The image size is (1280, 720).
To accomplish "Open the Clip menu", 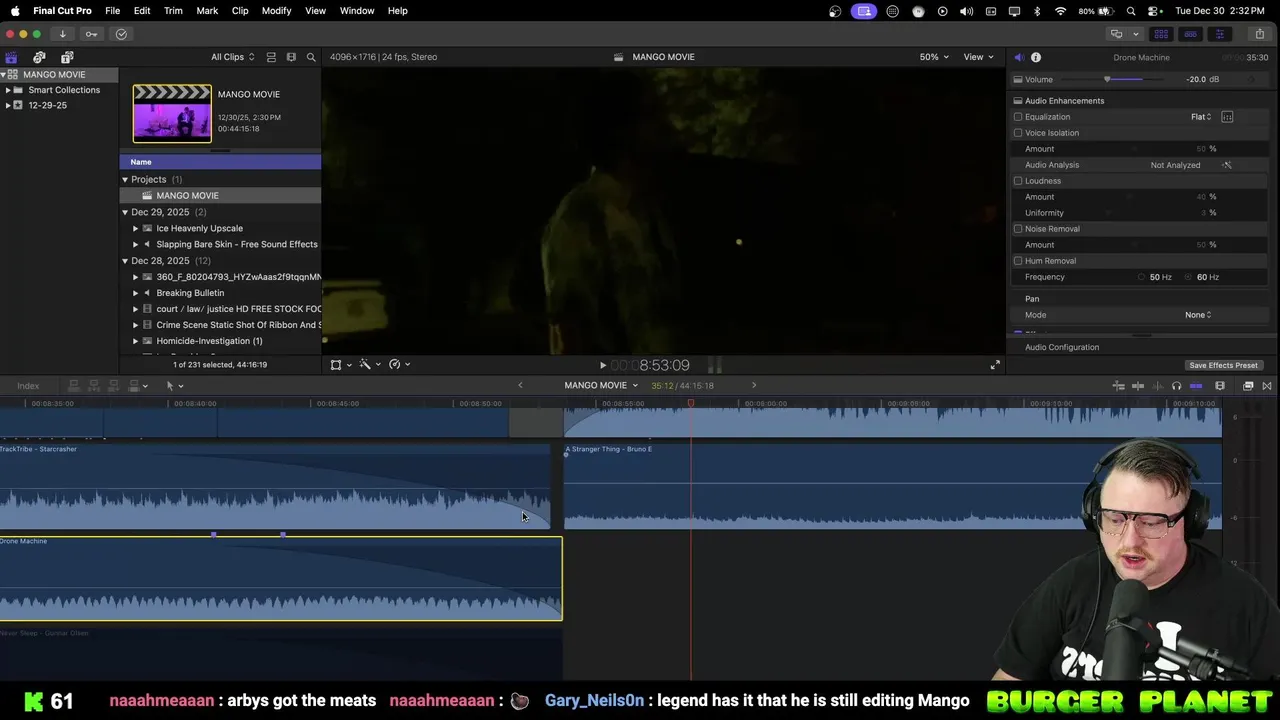I will [240, 10].
